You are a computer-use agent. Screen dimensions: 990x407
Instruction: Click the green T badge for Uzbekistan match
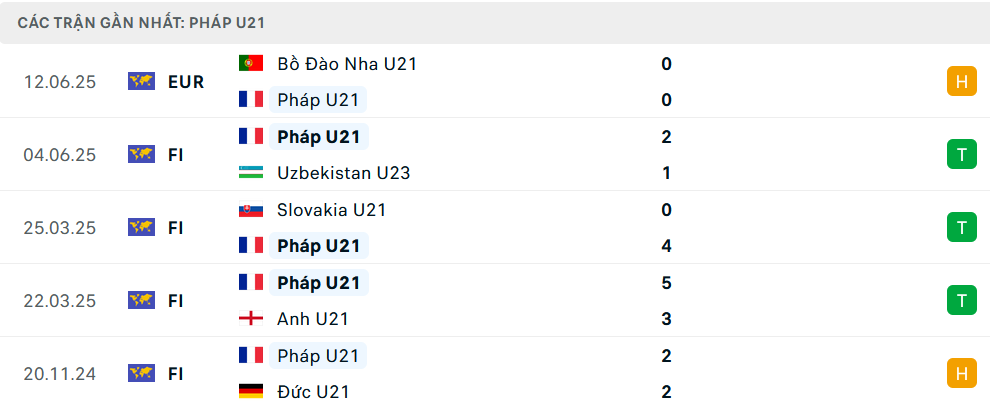pos(962,155)
